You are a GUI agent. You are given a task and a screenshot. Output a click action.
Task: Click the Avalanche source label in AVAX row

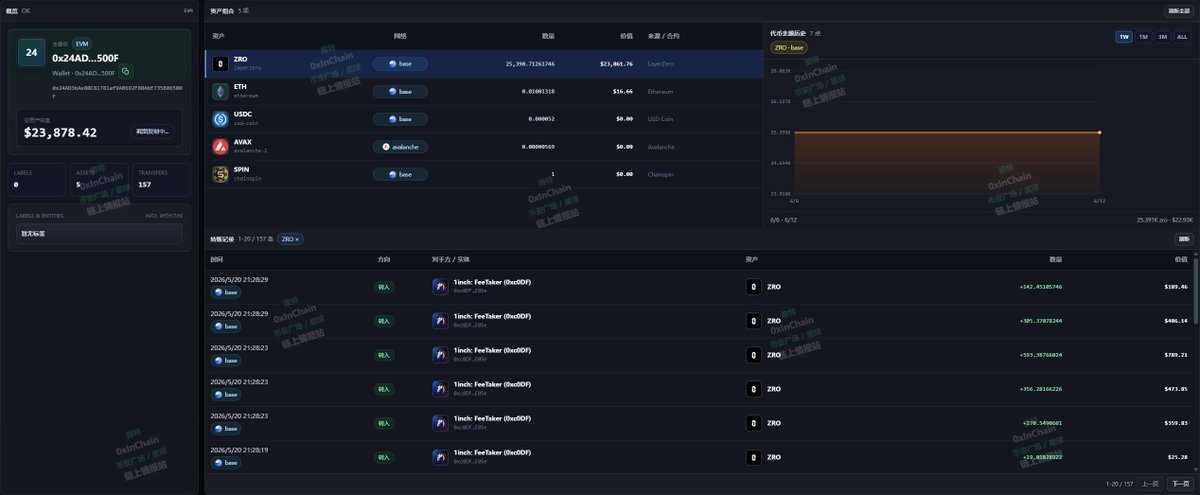point(663,146)
